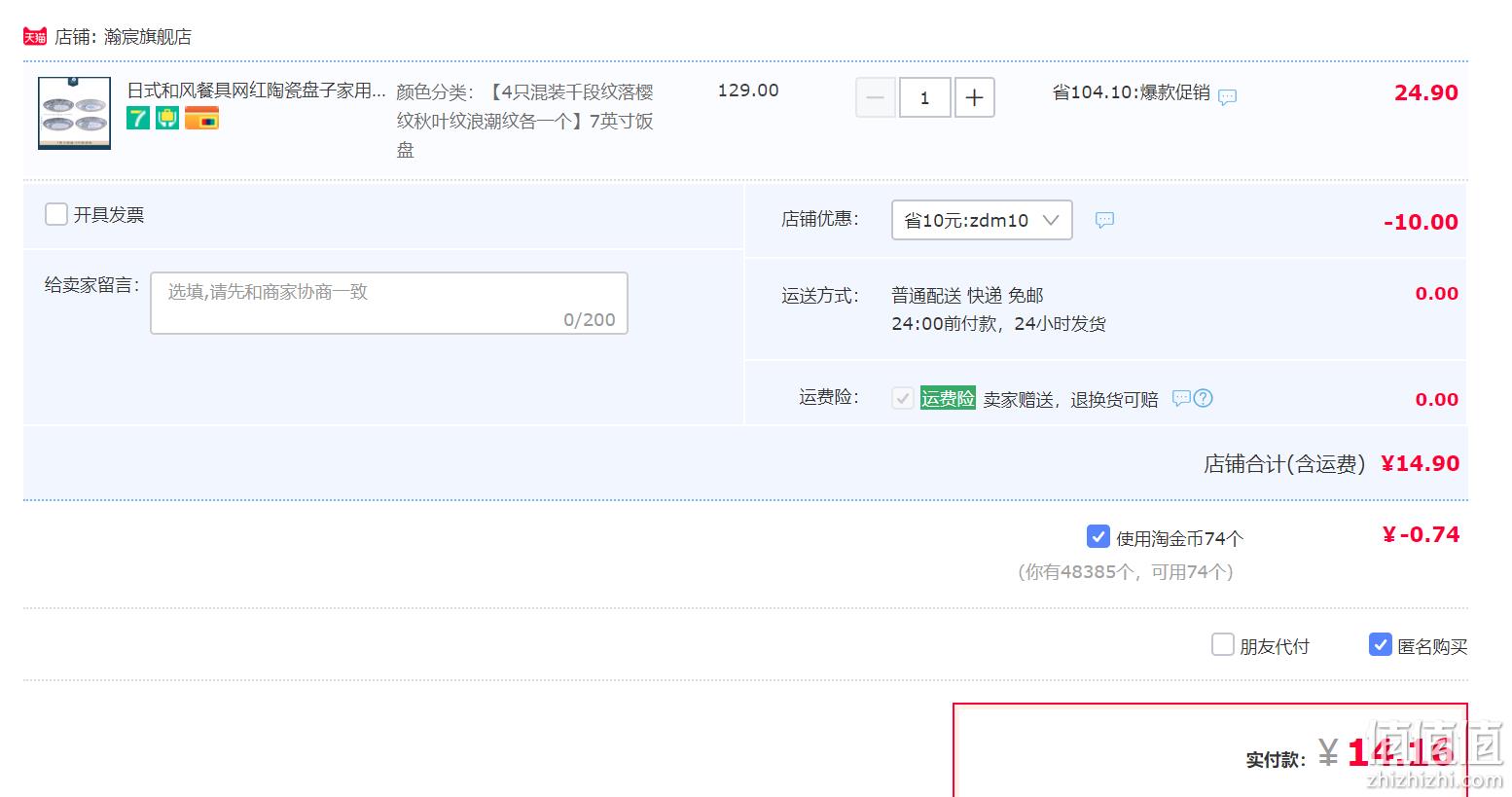Click the green shield guarantee badge icon
This screenshot has height=797, width=1512.
167,118
